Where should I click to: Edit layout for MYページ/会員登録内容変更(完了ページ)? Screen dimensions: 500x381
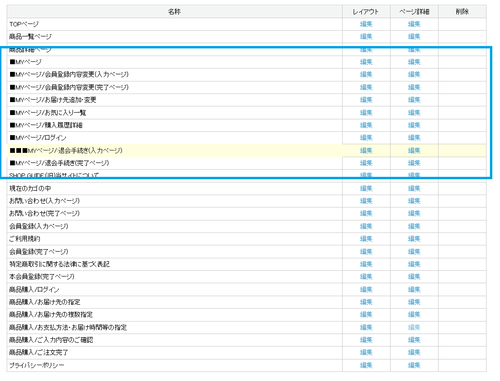tap(366, 87)
